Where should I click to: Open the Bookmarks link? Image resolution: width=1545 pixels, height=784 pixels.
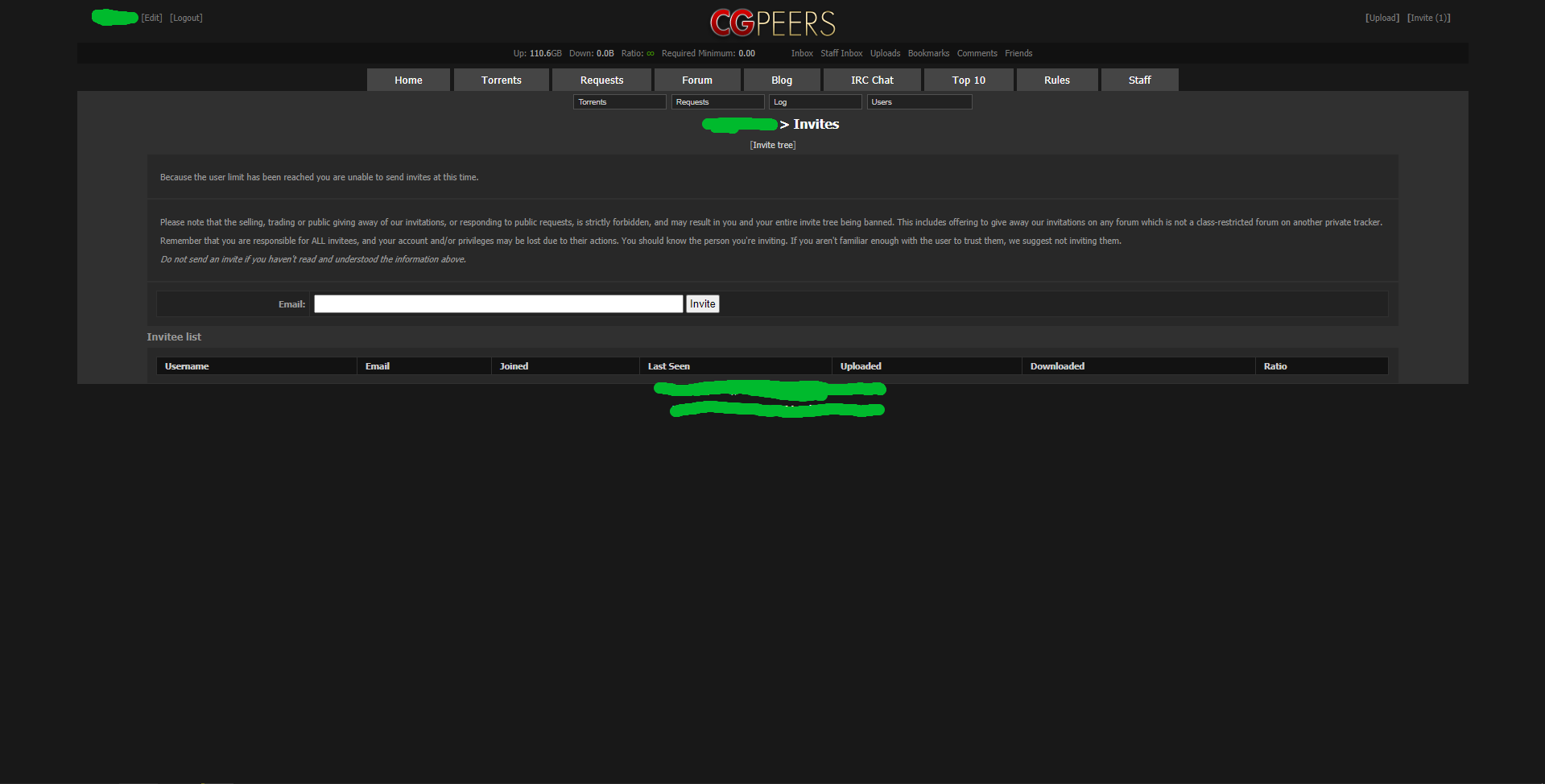pos(928,53)
